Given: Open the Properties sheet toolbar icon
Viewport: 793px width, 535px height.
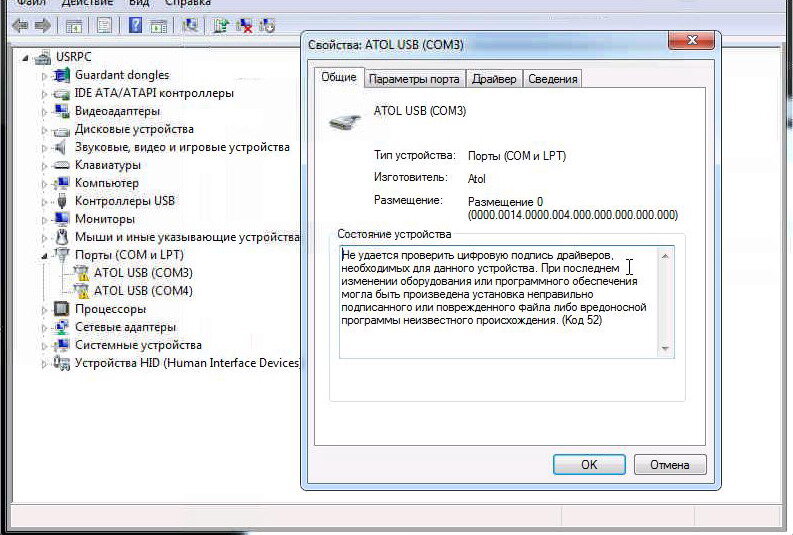Looking at the screenshot, I should [104, 25].
